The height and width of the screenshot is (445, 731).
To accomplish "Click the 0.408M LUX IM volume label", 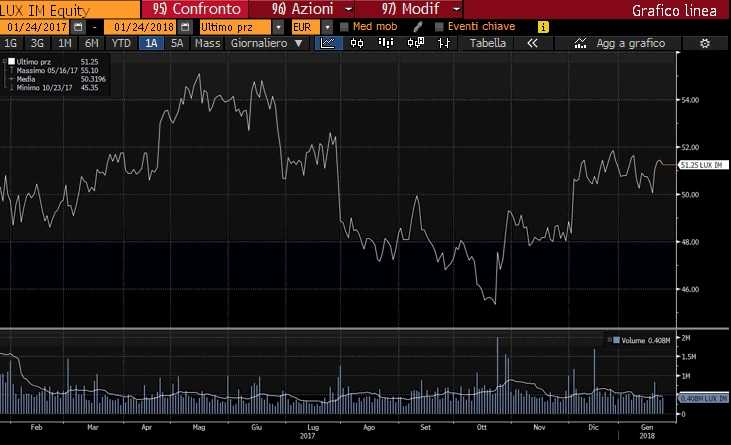I will pyautogui.click(x=704, y=398).
